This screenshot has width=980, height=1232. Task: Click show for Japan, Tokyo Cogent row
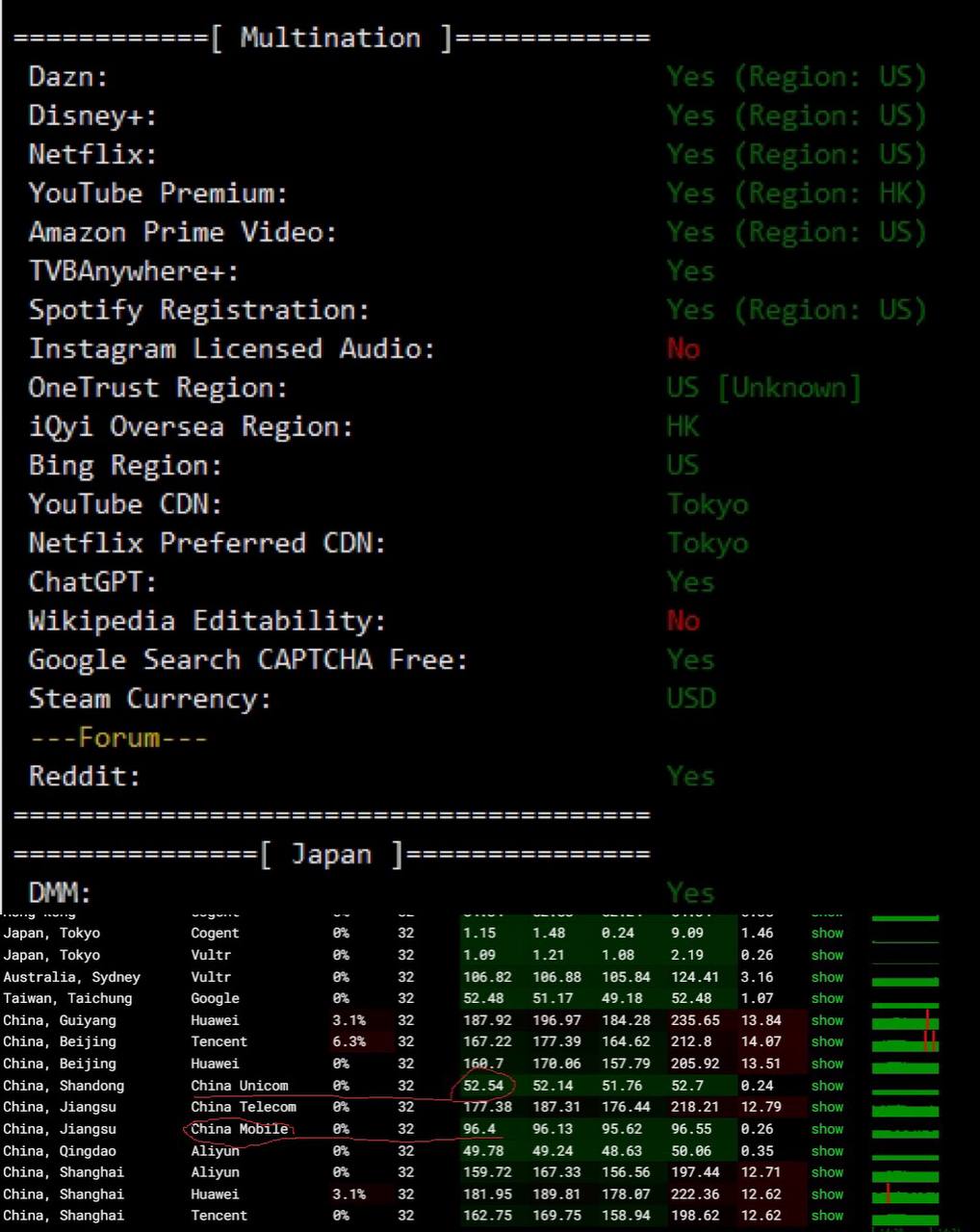[827, 933]
